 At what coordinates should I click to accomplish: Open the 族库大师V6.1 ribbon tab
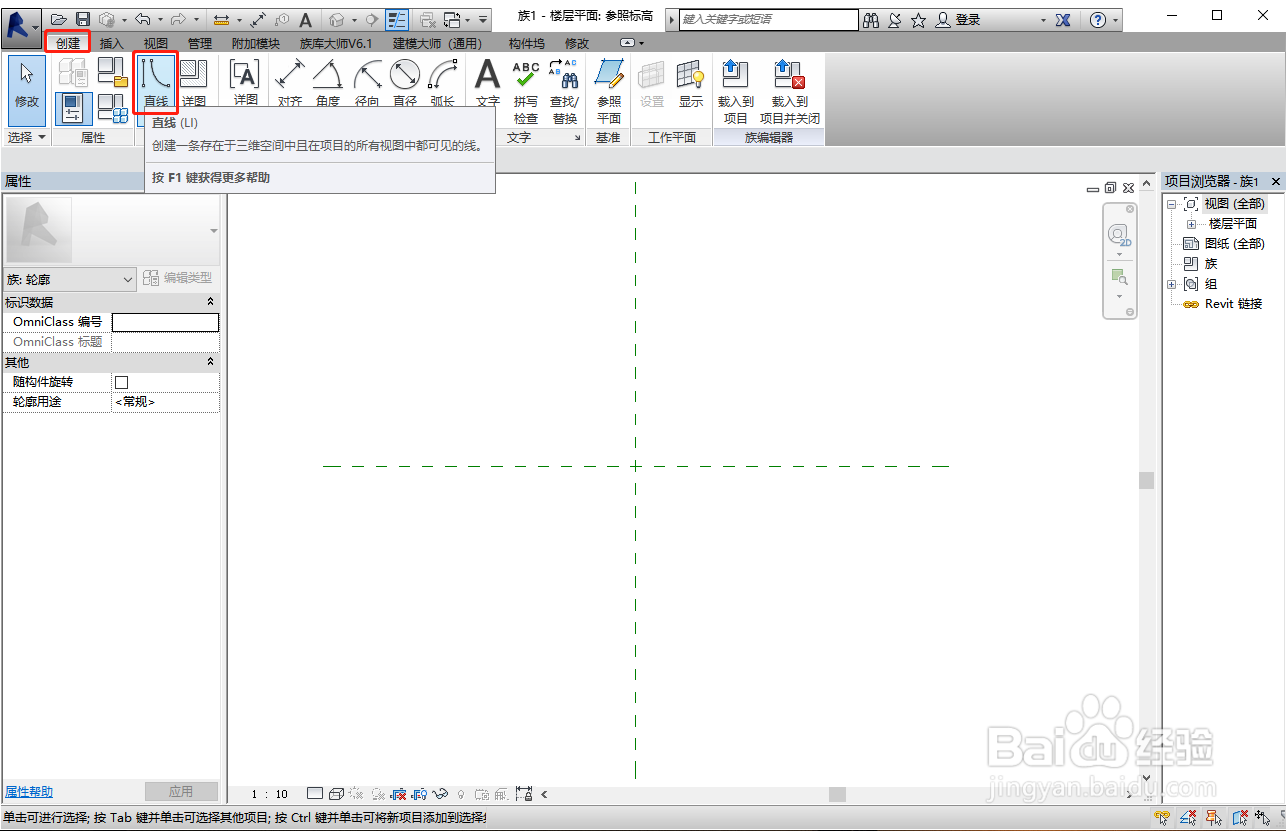[x=336, y=43]
